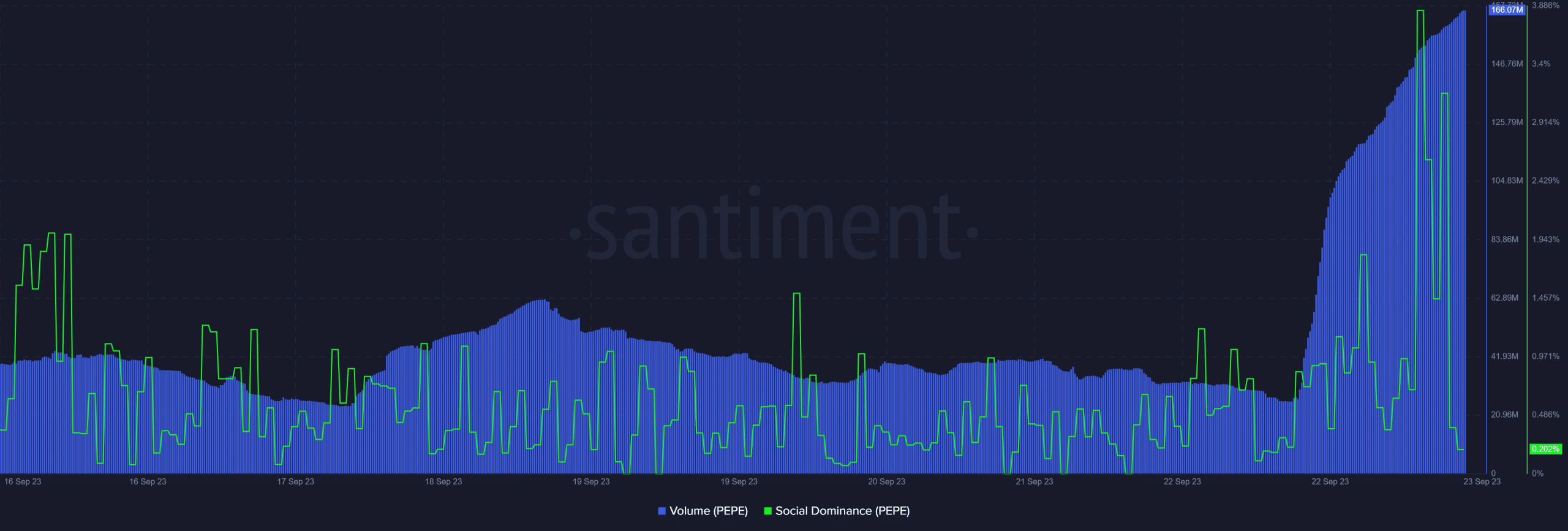
Task: Select the 18 Sep 23 date label
Action: click(x=443, y=481)
